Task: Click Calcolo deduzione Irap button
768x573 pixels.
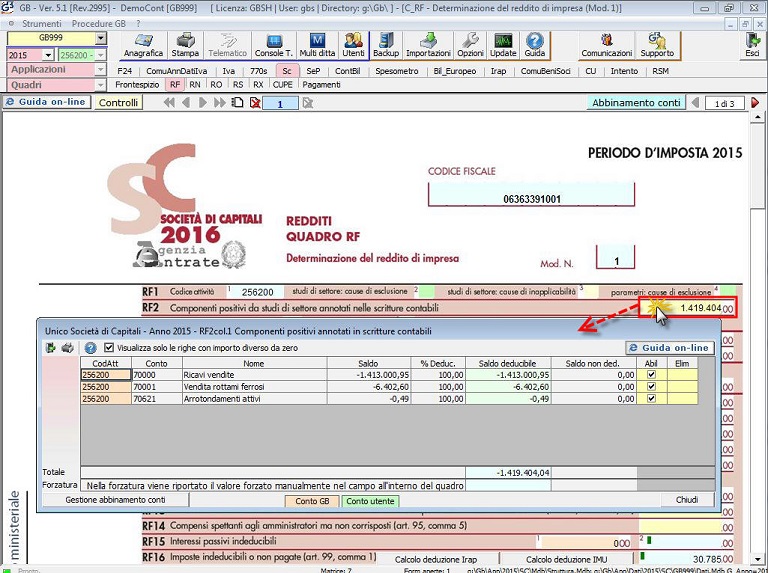Action: point(436,559)
